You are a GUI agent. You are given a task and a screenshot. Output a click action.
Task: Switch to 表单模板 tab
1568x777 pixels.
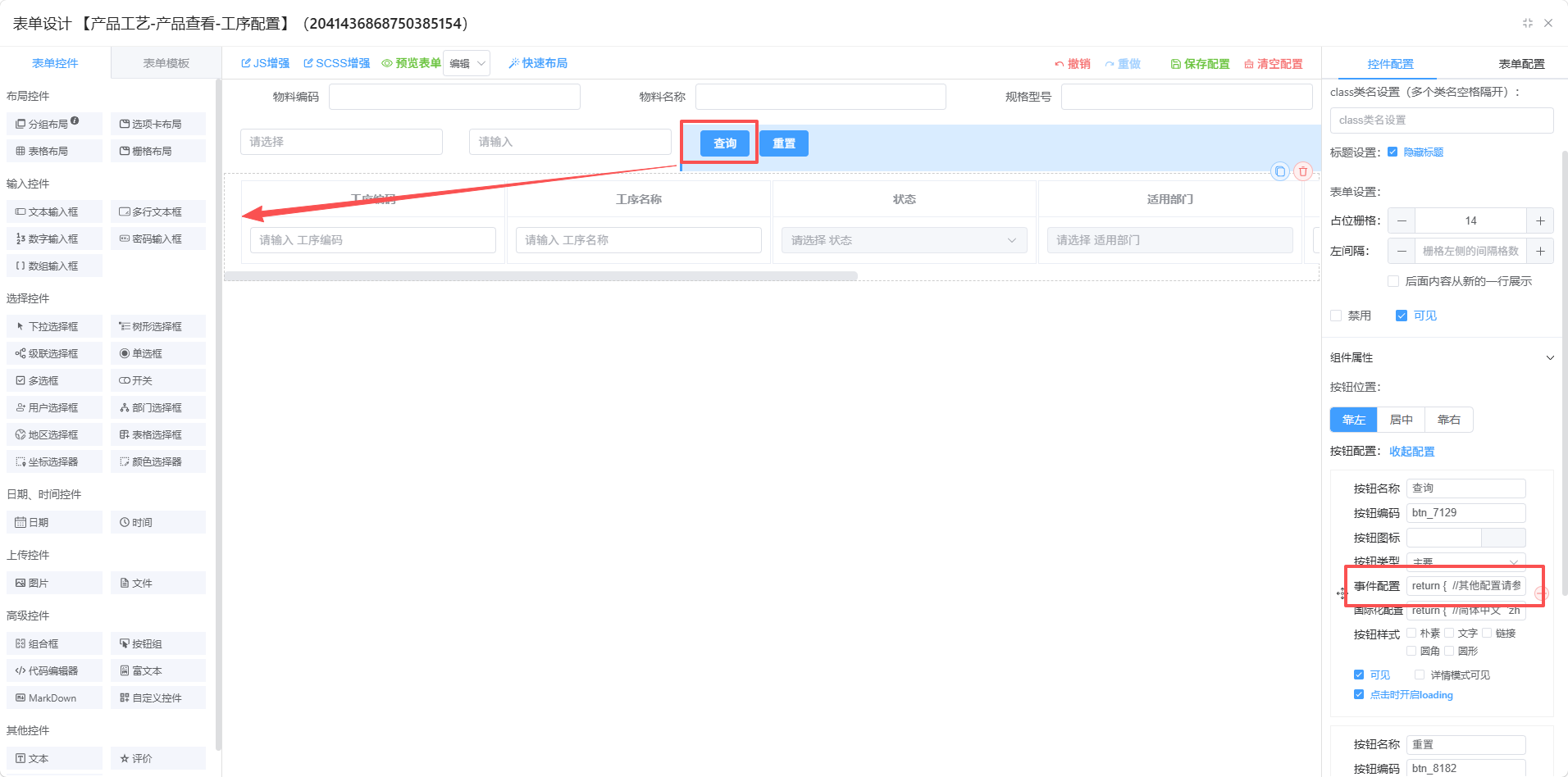tap(166, 63)
